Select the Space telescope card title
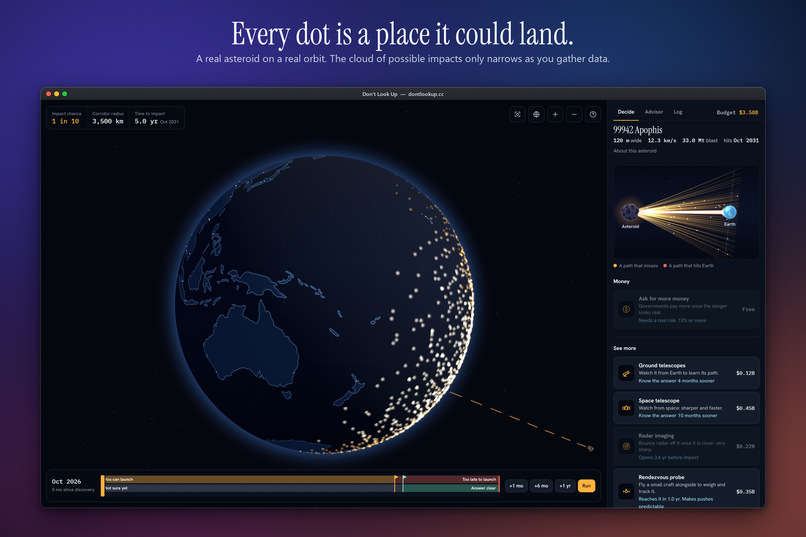Viewport: 806px width, 537px height. [x=658, y=400]
